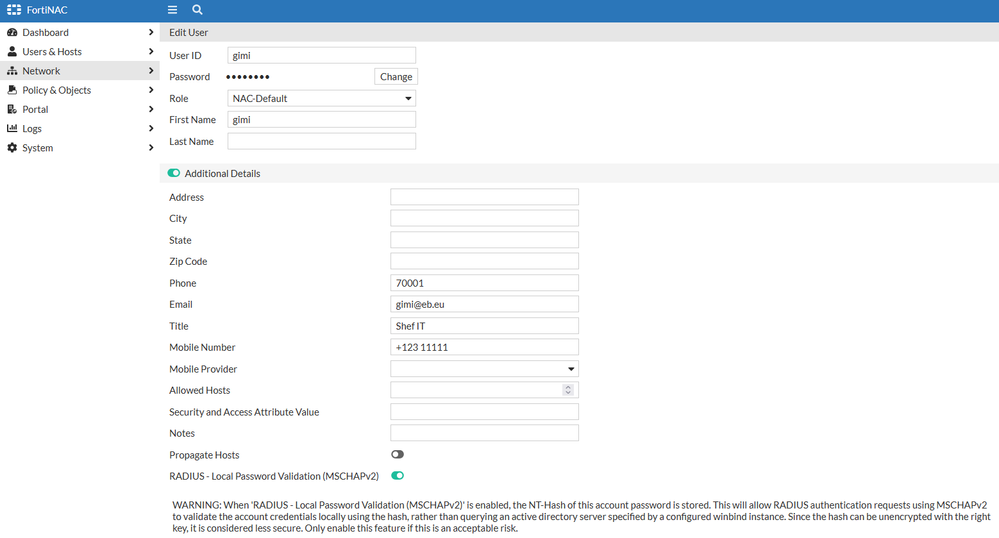Click the Policy & Objects icon
Screen dimensions: 999x538
tap(12, 90)
